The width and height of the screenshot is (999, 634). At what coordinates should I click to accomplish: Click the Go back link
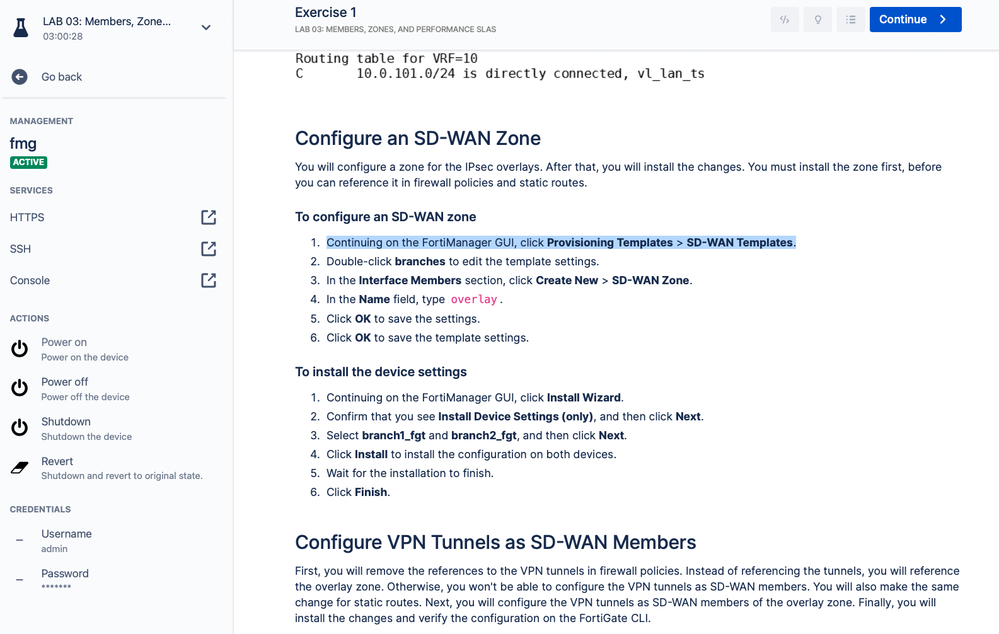[61, 77]
